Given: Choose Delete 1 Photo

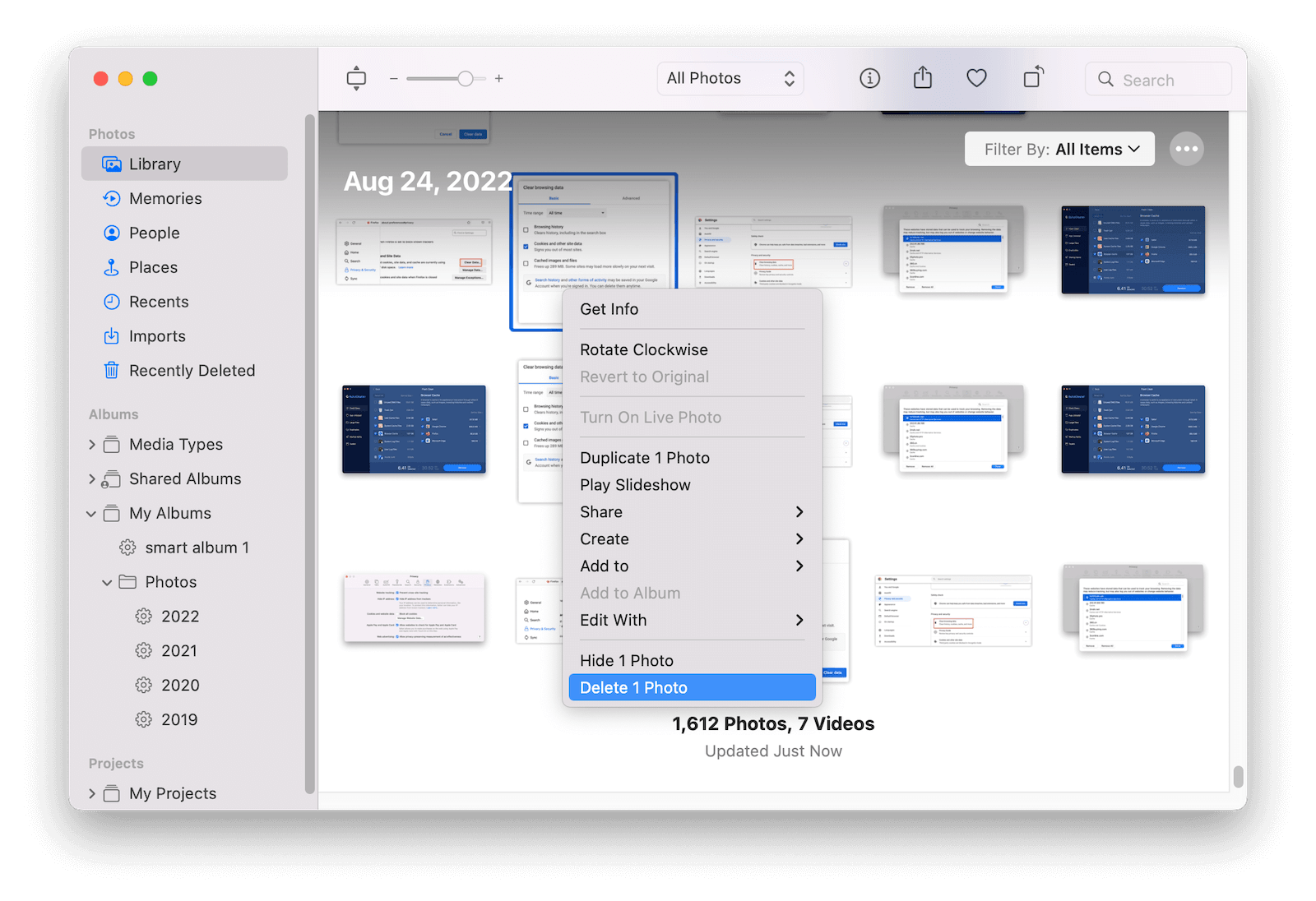Looking at the screenshot, I should pyautogui.click(x=692, y=688).
